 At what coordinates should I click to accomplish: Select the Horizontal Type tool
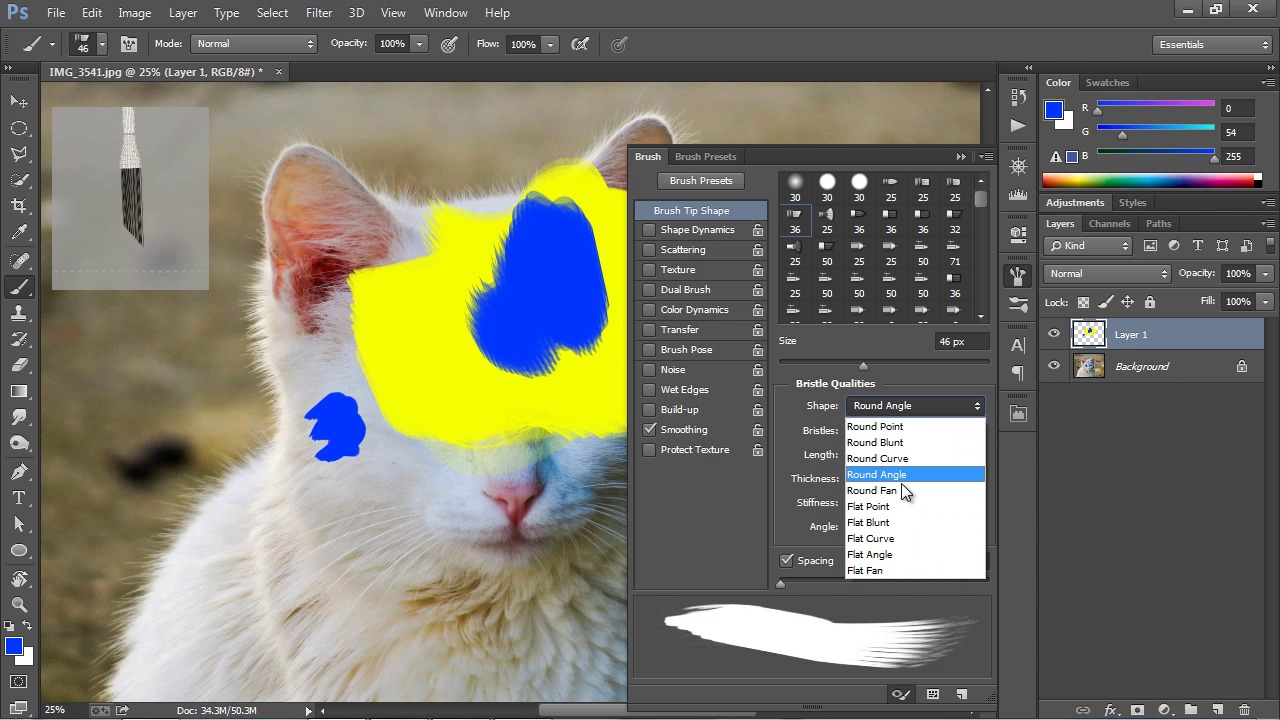click(19, 498)
